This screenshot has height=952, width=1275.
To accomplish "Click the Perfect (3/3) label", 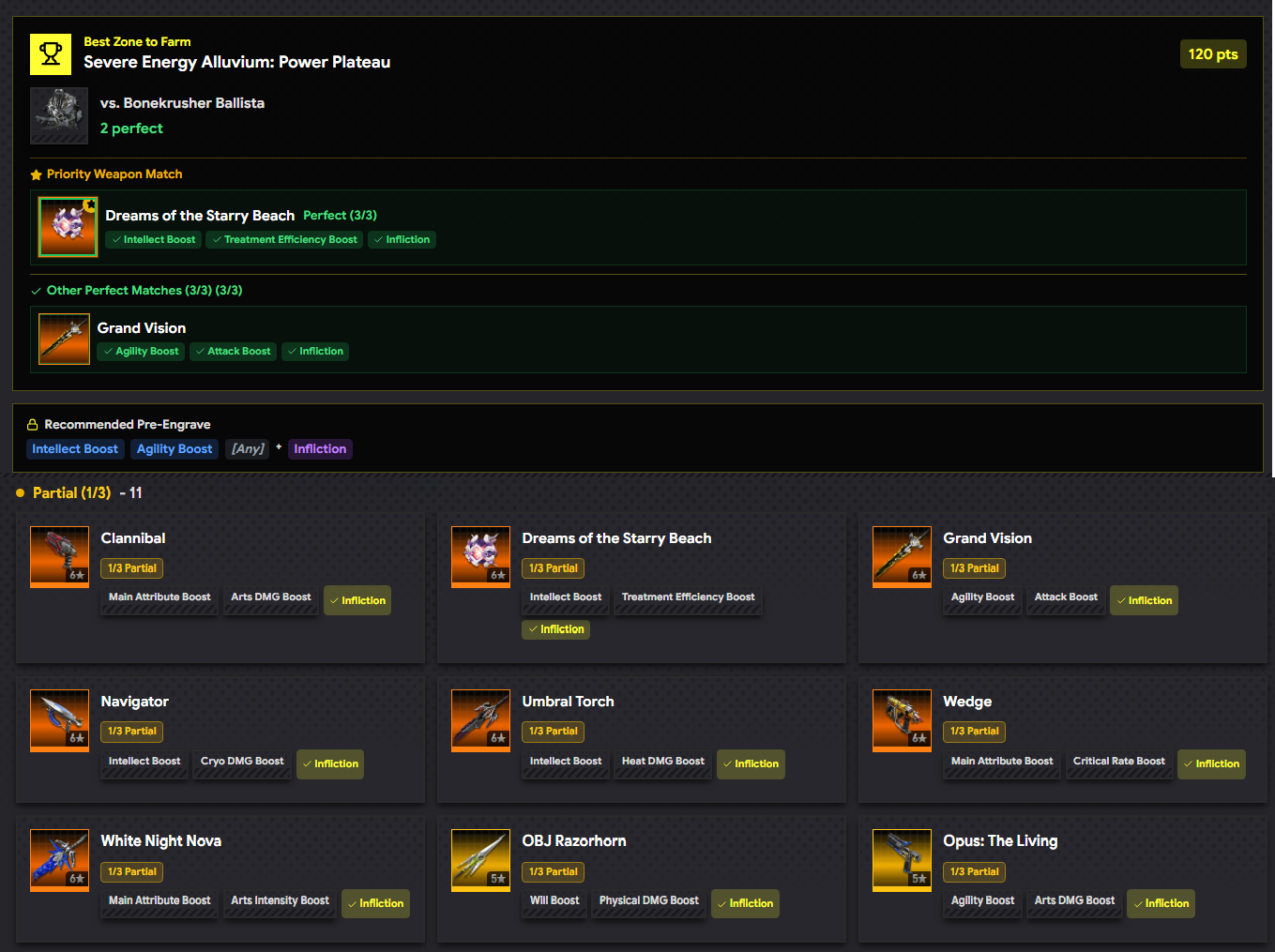I will 340,216.
